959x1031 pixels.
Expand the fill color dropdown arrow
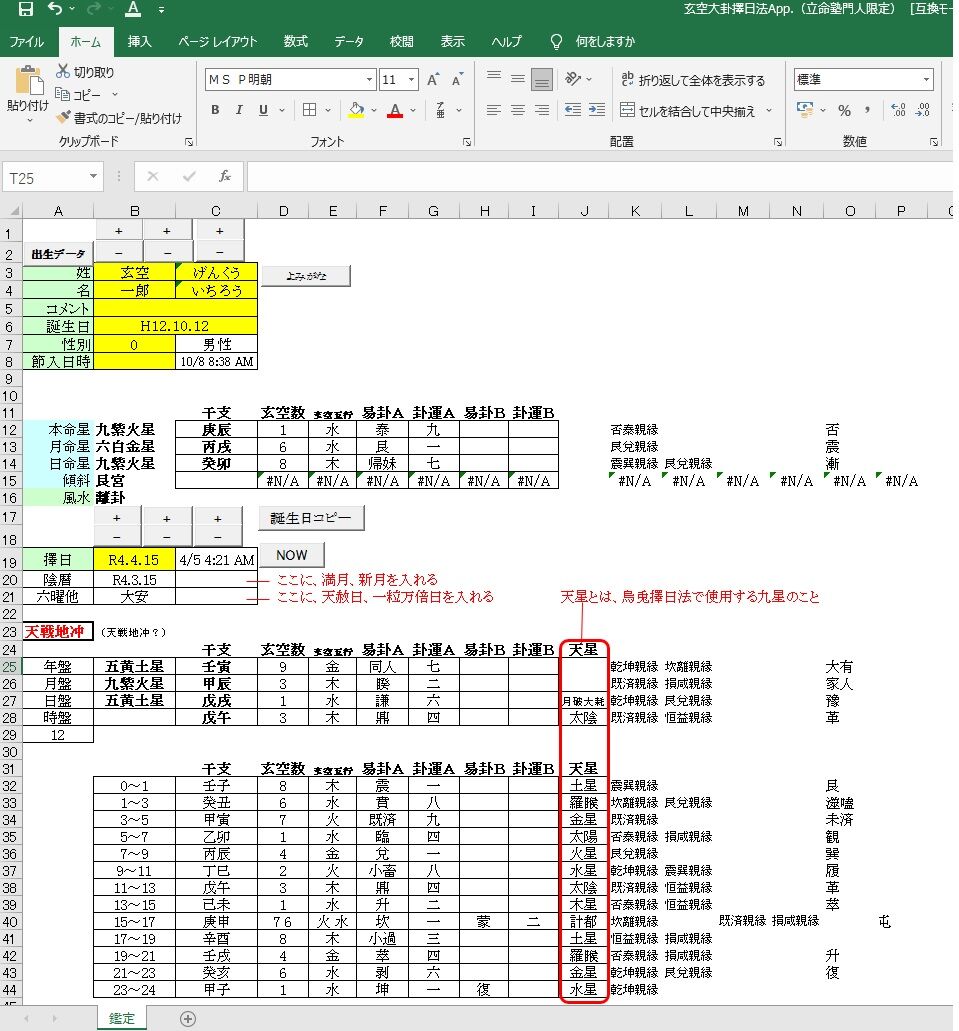tap(374, 110)
